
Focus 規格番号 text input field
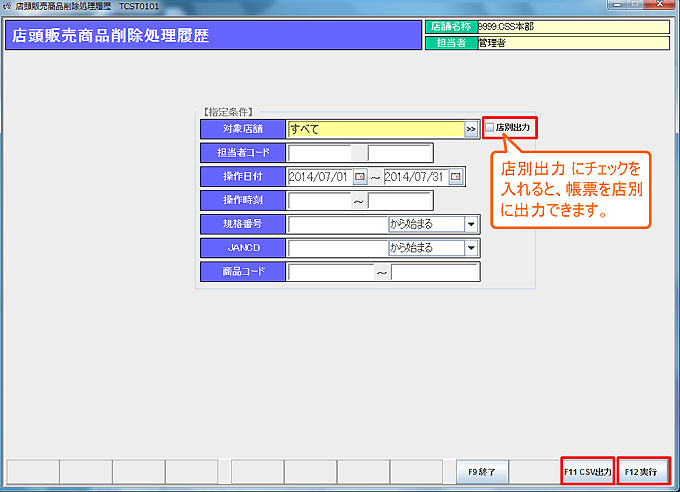click(x=338, y=224)
